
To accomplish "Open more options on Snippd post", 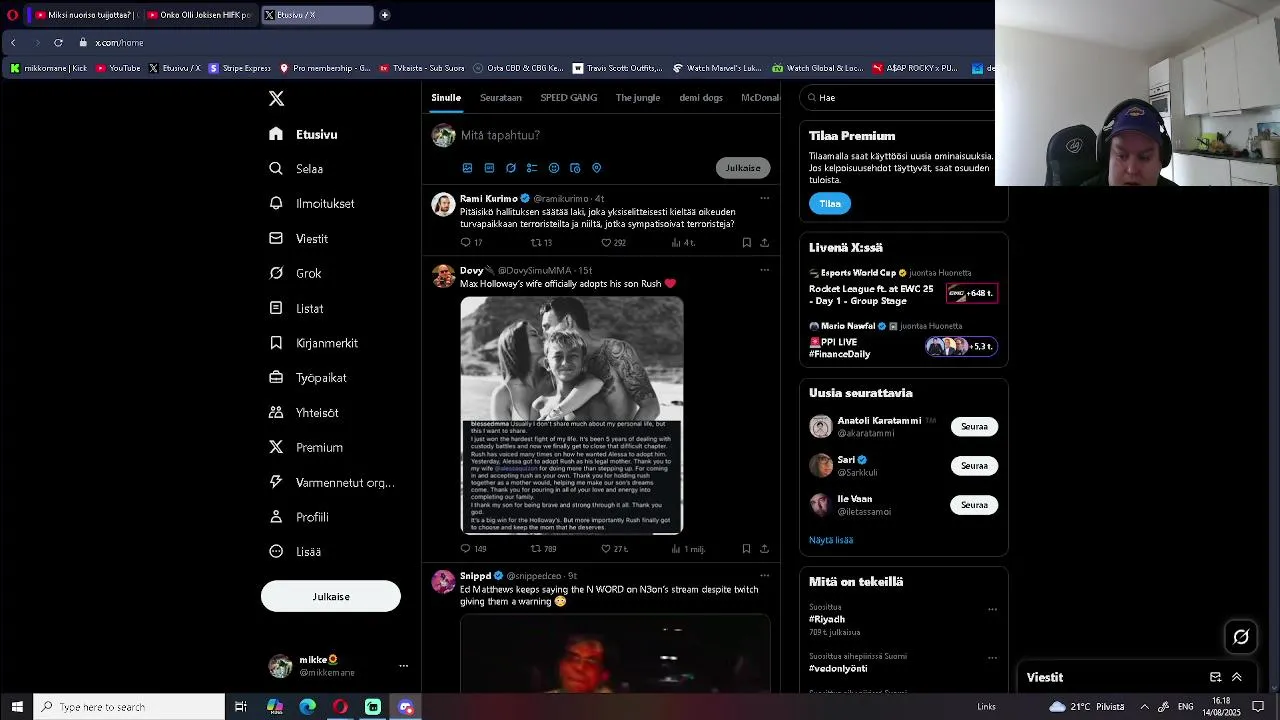I will click(764, 576).
